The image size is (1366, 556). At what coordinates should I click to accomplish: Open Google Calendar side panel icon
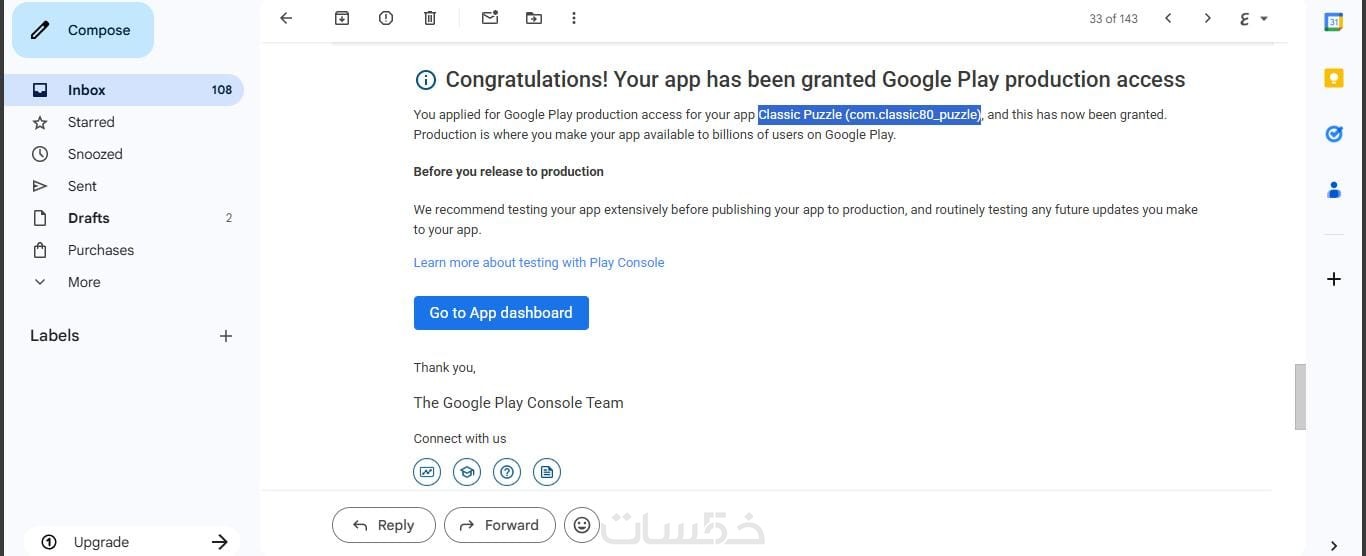tap(1333, 22)
